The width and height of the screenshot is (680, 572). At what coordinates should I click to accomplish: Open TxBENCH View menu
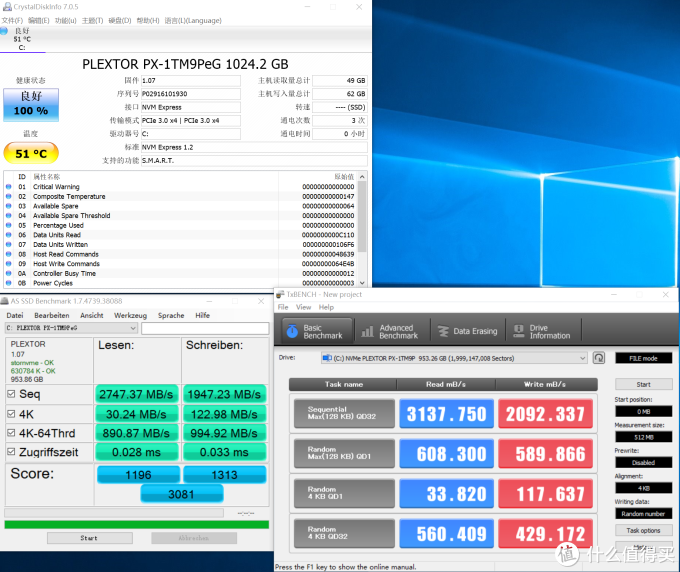304,307
